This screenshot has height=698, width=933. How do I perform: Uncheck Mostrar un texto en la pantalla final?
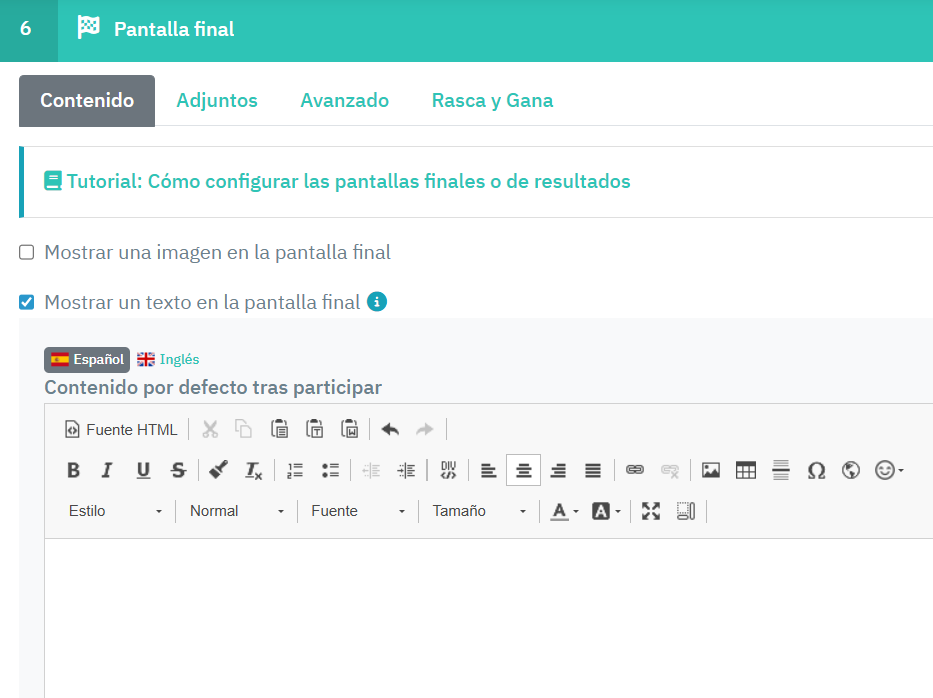coord(27,302)
